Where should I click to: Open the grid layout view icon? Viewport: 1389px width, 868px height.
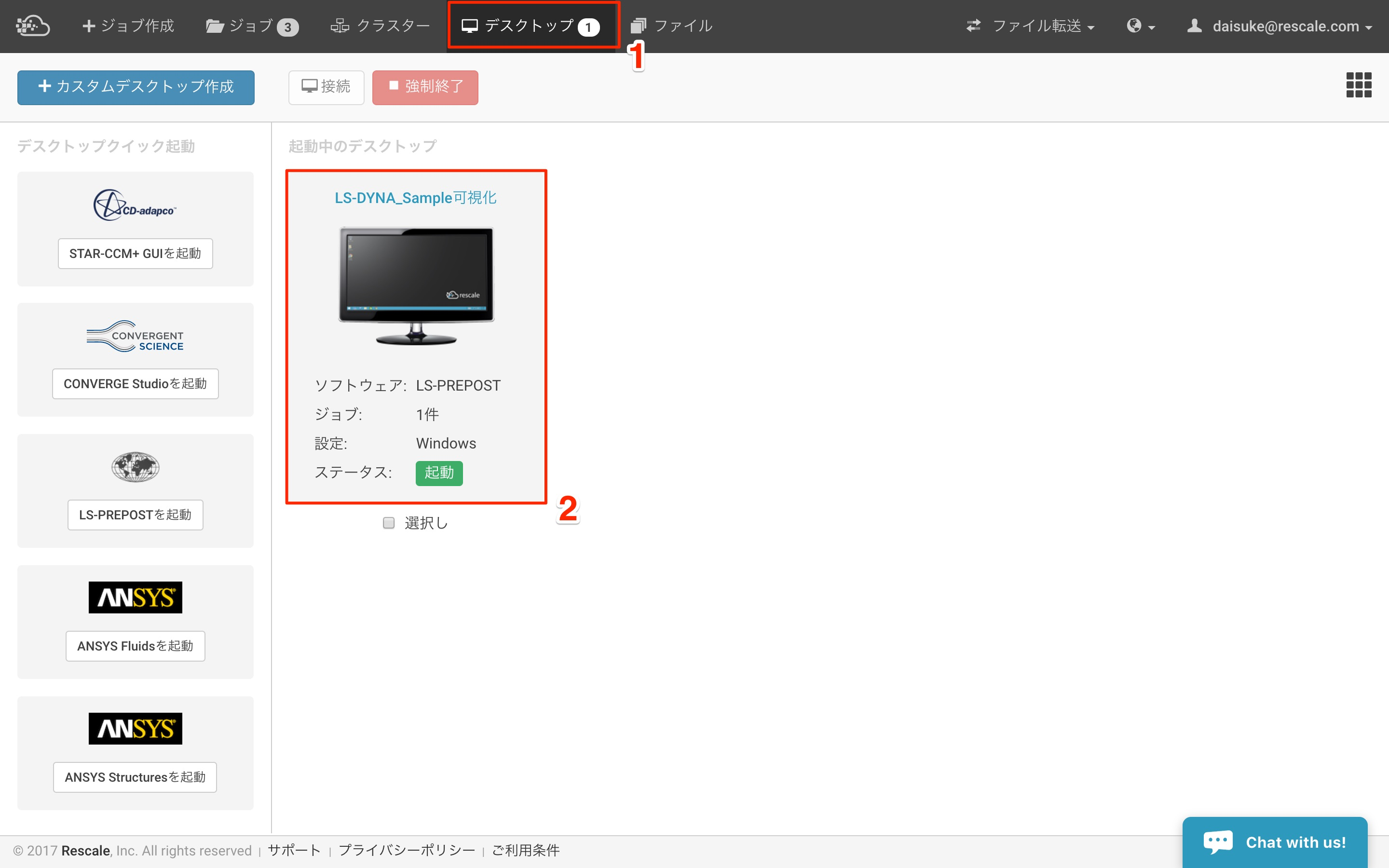coord(1359,85)
